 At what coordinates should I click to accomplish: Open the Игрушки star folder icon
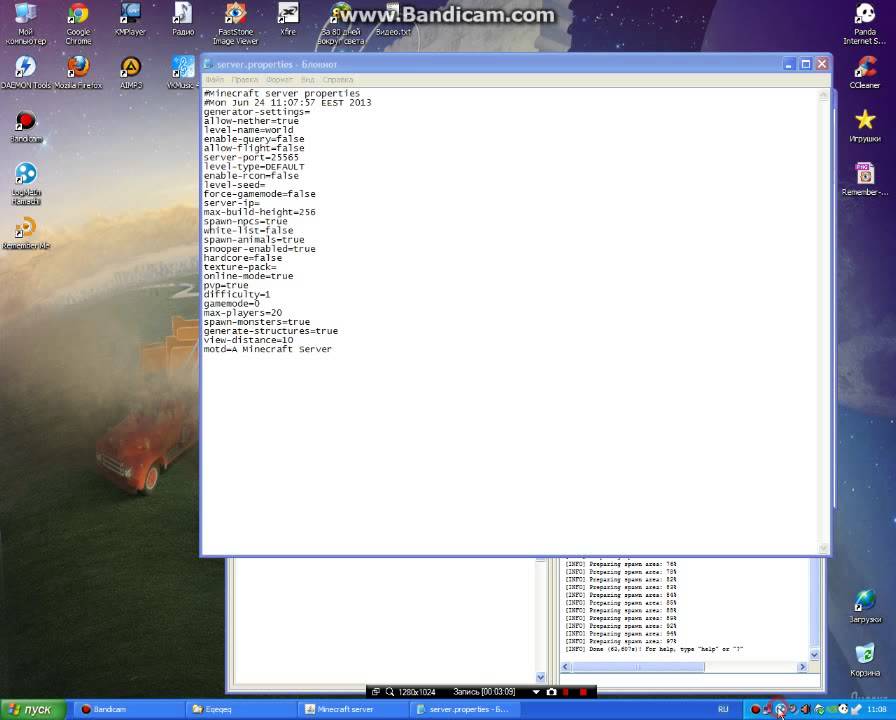tap(865, 126)
